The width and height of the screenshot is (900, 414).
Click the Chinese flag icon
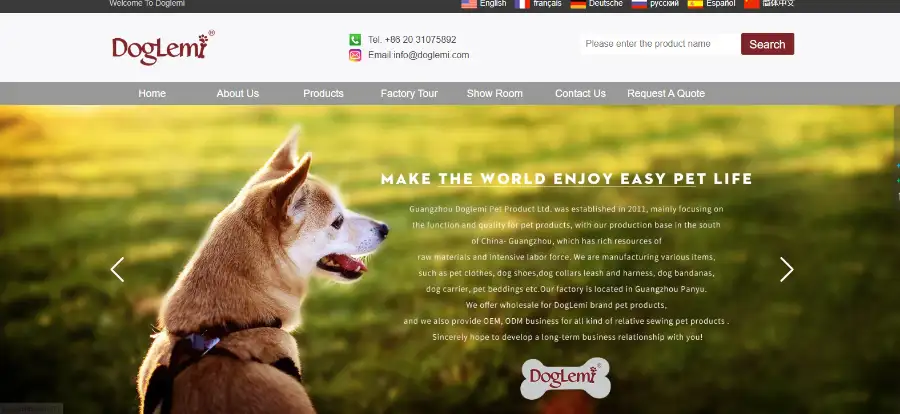[x=752, y=4]
